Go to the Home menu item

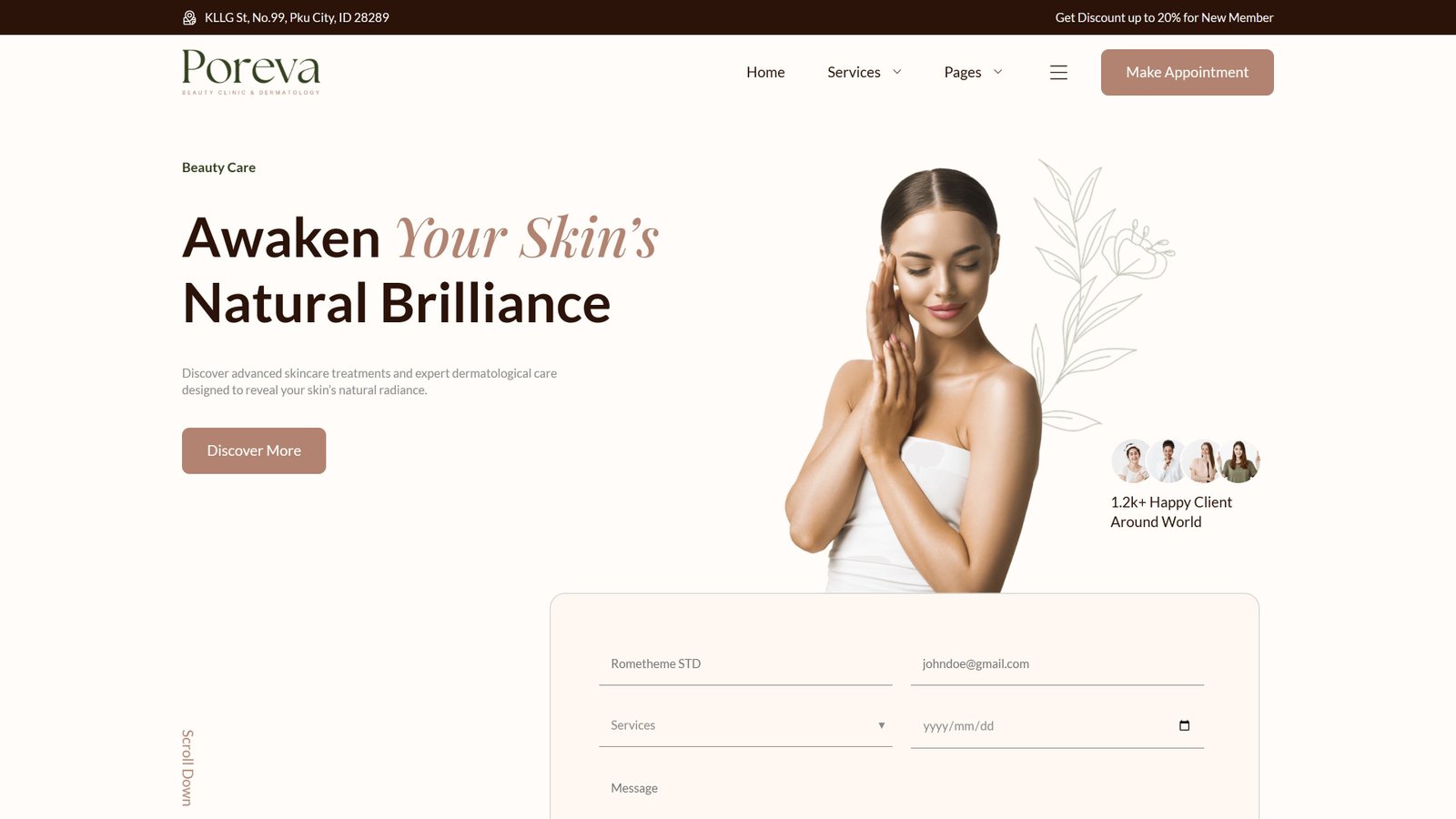pos(765,72)
